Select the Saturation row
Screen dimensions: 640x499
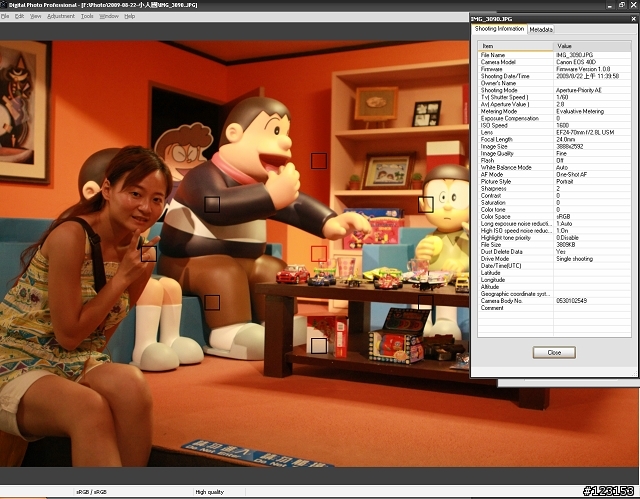[x=554, y=202]
